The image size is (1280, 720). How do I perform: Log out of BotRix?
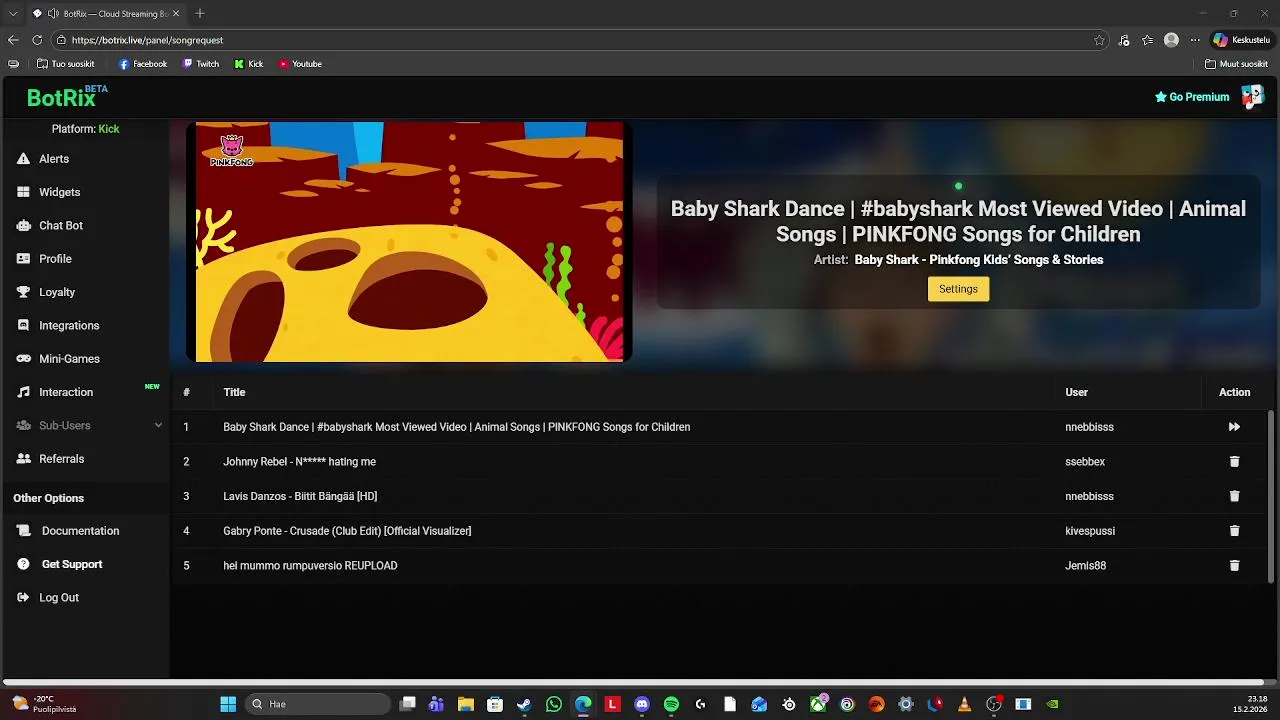(x=59, y=598)
